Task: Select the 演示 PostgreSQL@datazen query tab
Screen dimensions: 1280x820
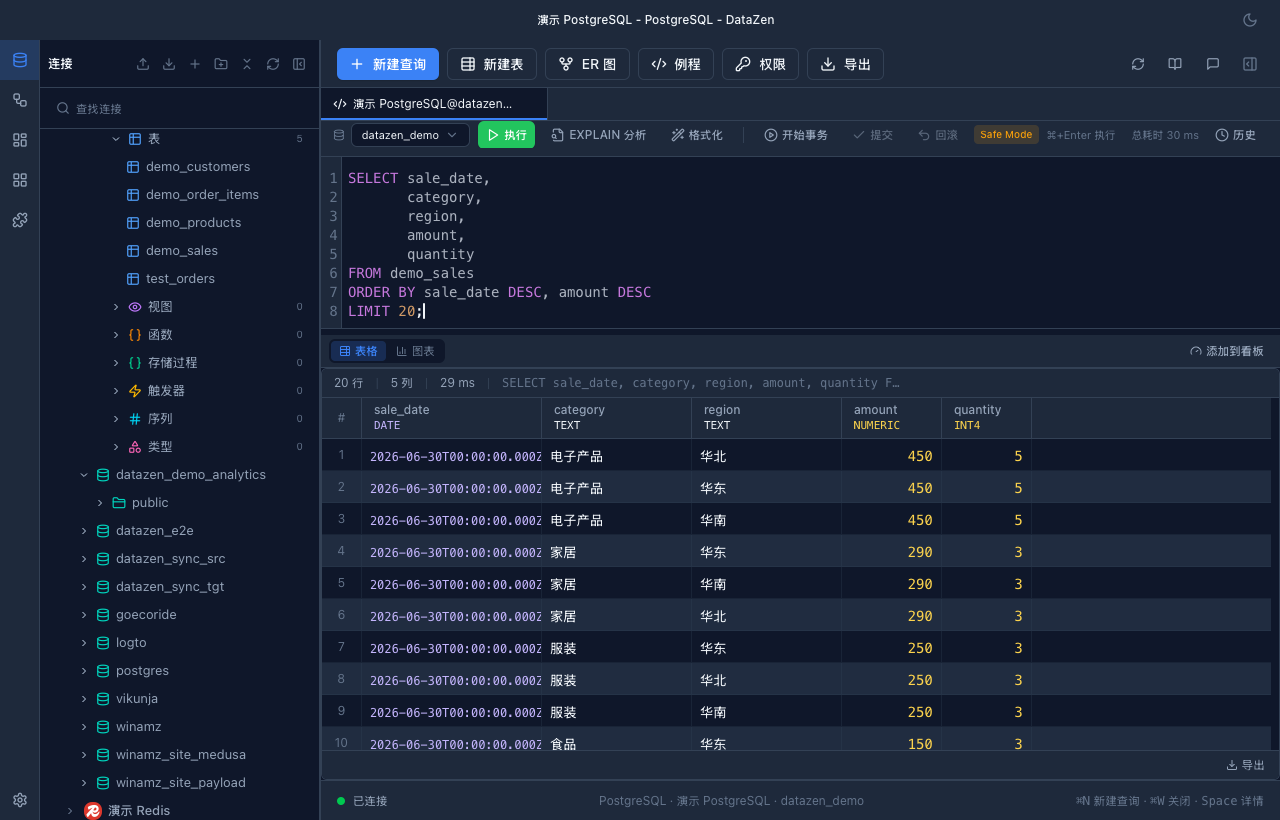Action: (434, 104)
